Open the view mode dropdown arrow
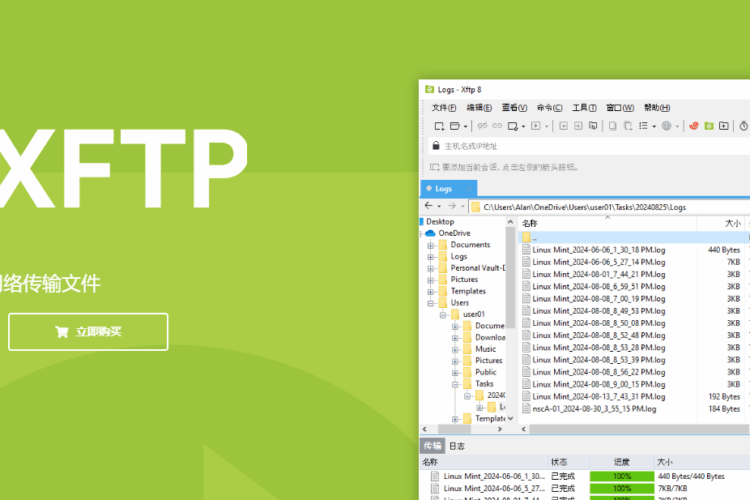 (x=654, y=126)
